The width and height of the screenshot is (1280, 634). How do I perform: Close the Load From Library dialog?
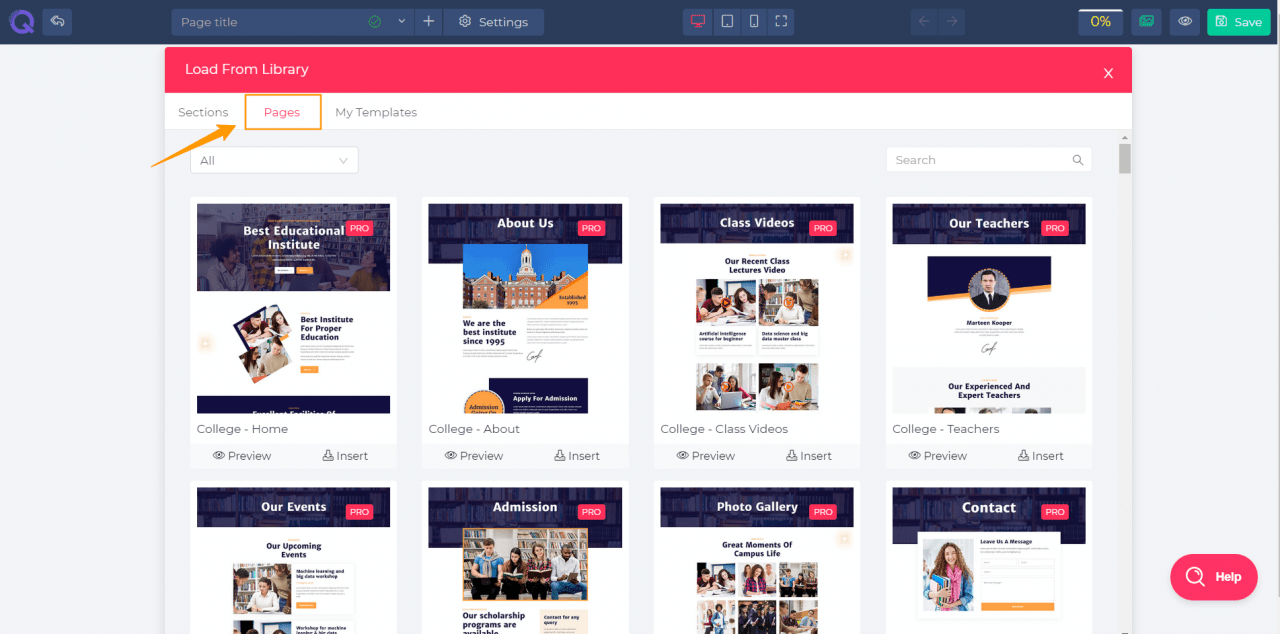click(1108, 73)
